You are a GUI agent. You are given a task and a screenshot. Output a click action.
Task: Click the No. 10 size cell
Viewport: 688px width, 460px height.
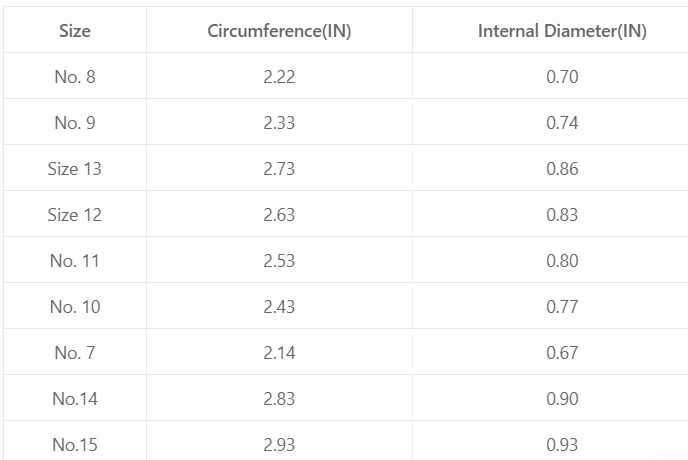click(75, 307)
